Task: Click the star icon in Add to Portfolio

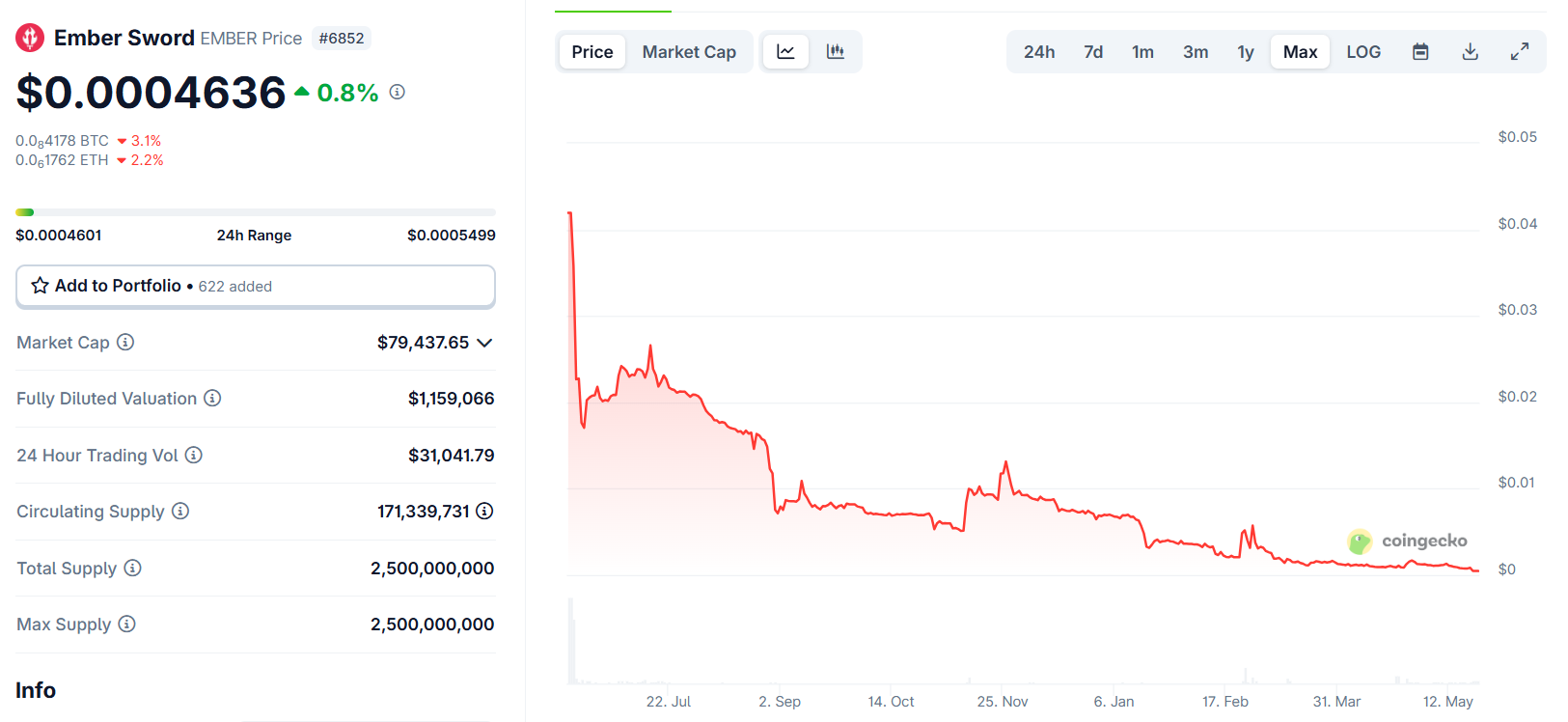Action: tap(40, 286)
